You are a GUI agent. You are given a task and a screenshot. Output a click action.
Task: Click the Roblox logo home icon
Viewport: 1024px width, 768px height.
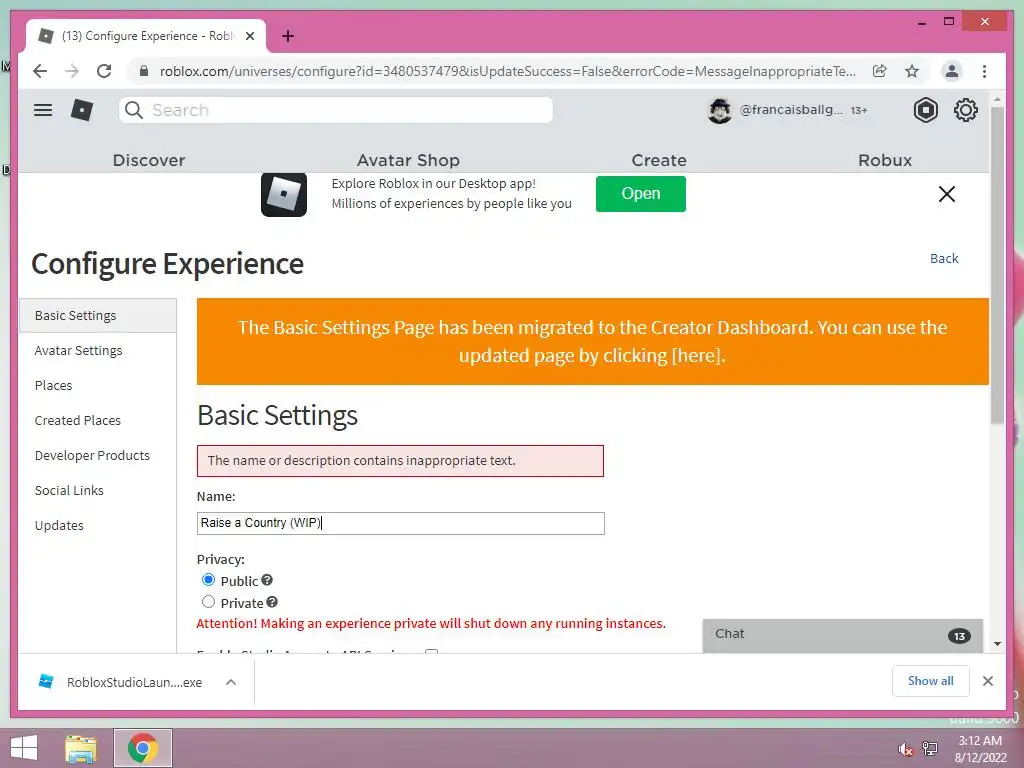[x=82, y=110]
